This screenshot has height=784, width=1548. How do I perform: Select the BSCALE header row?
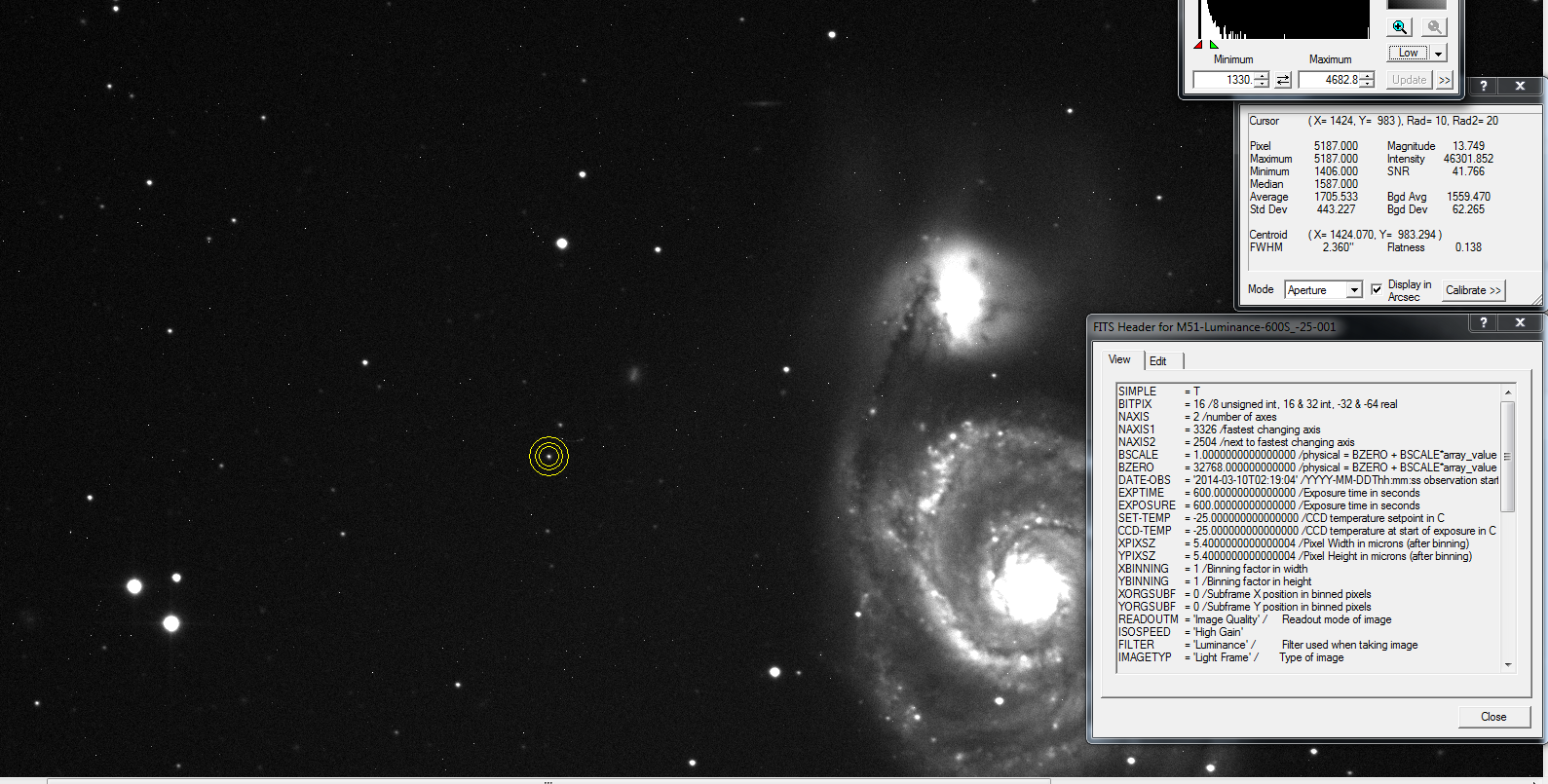pos(1307,455)
